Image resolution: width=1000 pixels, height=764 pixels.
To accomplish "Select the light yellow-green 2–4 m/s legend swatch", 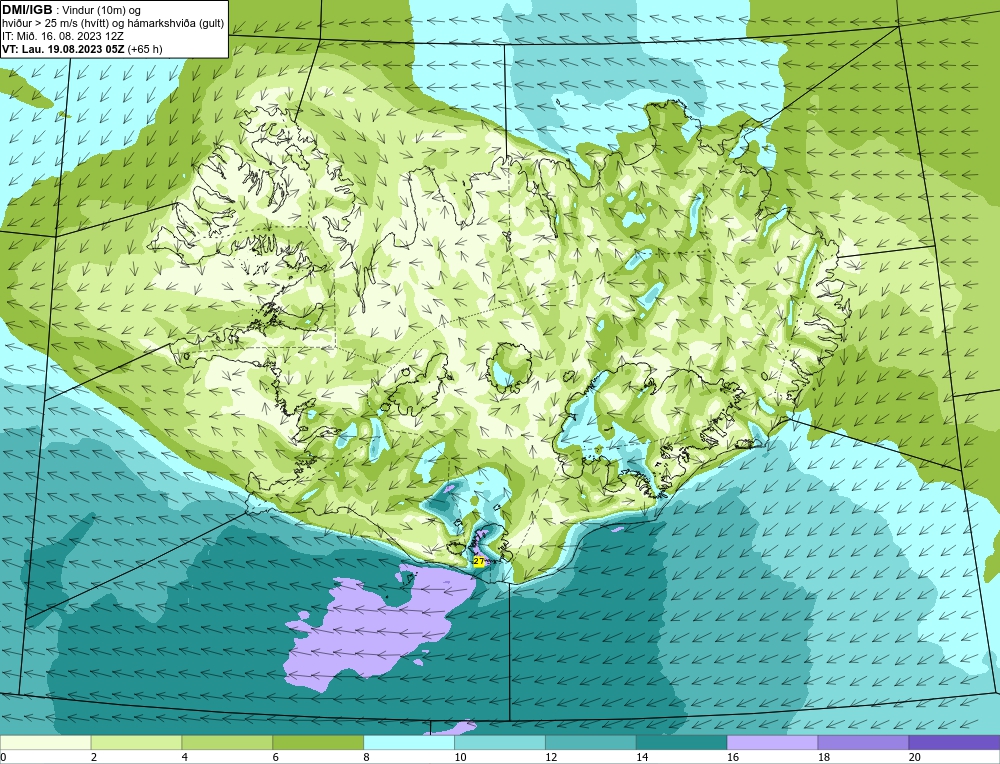I will coord(136,742).
